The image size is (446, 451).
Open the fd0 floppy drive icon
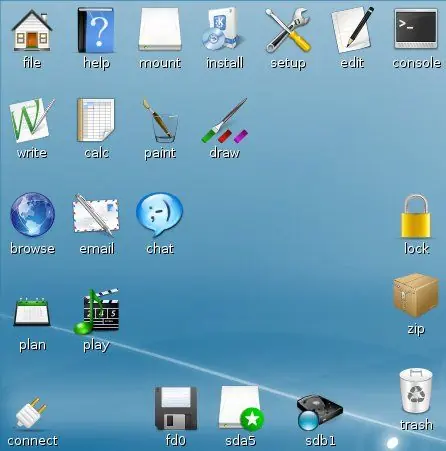176,408
